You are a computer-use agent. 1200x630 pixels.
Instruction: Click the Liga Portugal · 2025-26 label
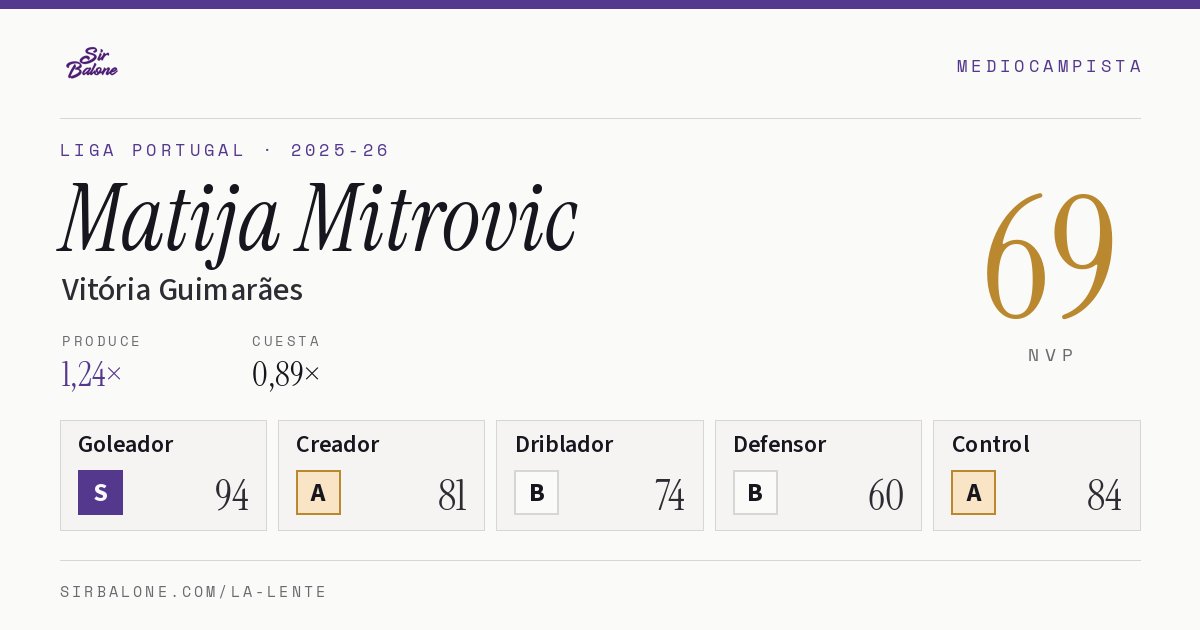pyautogui.click(x=225, y=150)
